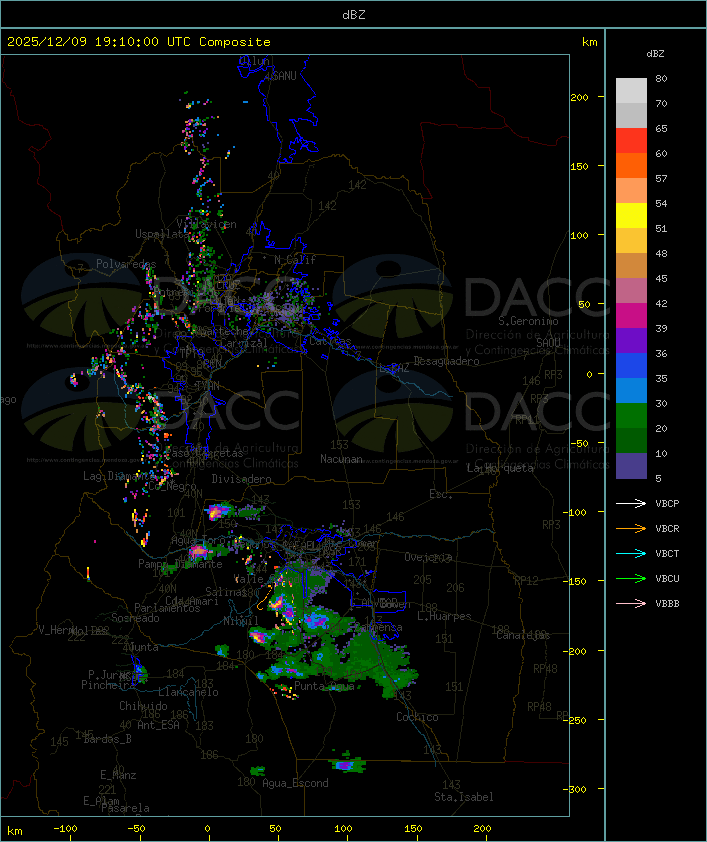Viewport: 707px width, 842px height.
Task: Click the Bardas_B place label
Action: tap(108, 739)
